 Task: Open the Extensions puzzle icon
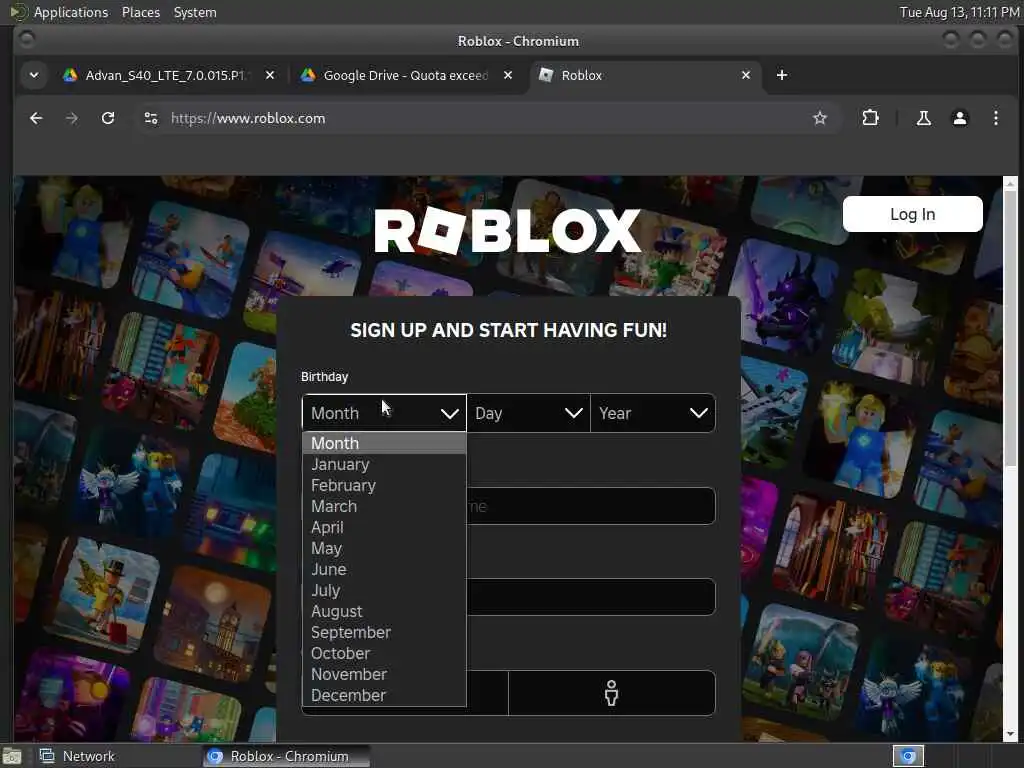click(870, 118)
